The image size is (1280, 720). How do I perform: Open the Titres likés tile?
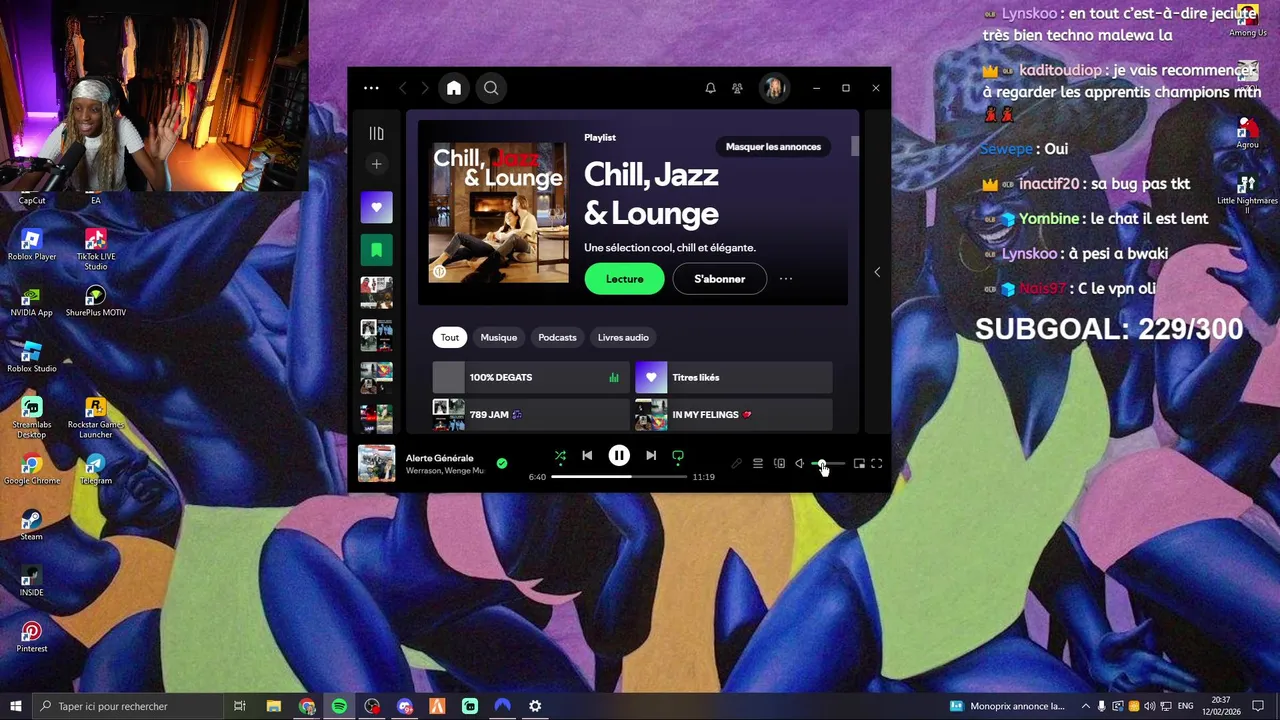coord(733,377)
